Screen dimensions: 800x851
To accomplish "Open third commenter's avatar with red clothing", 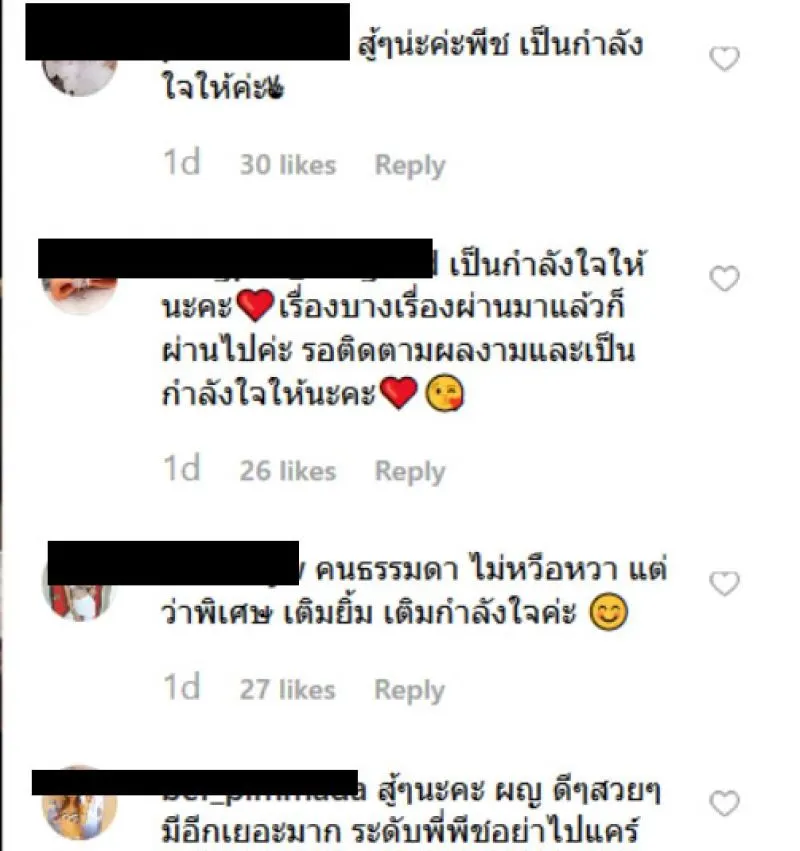I will tap(80, 601).
